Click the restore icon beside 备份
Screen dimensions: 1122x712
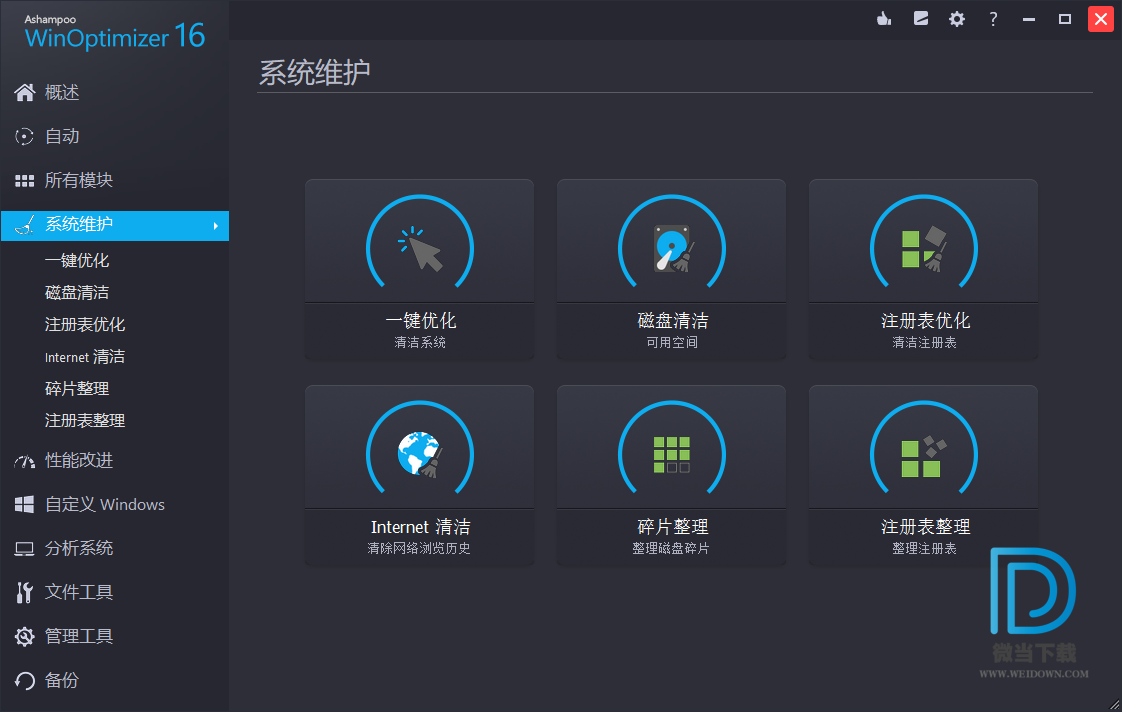pos(24,681)
